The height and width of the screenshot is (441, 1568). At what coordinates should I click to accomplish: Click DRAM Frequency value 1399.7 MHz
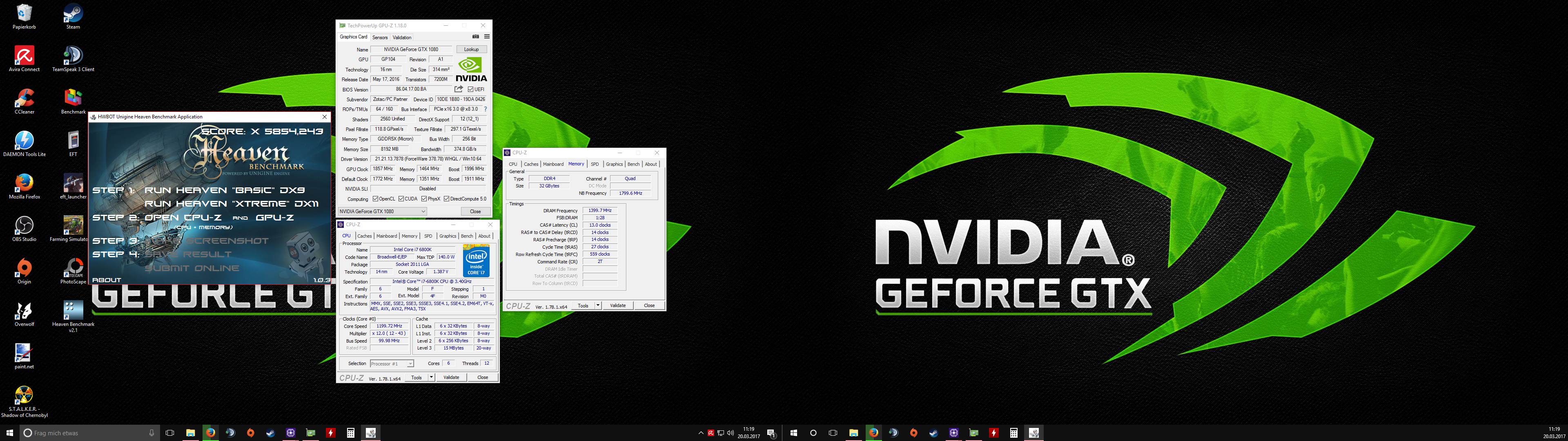(x=599, y=210)
